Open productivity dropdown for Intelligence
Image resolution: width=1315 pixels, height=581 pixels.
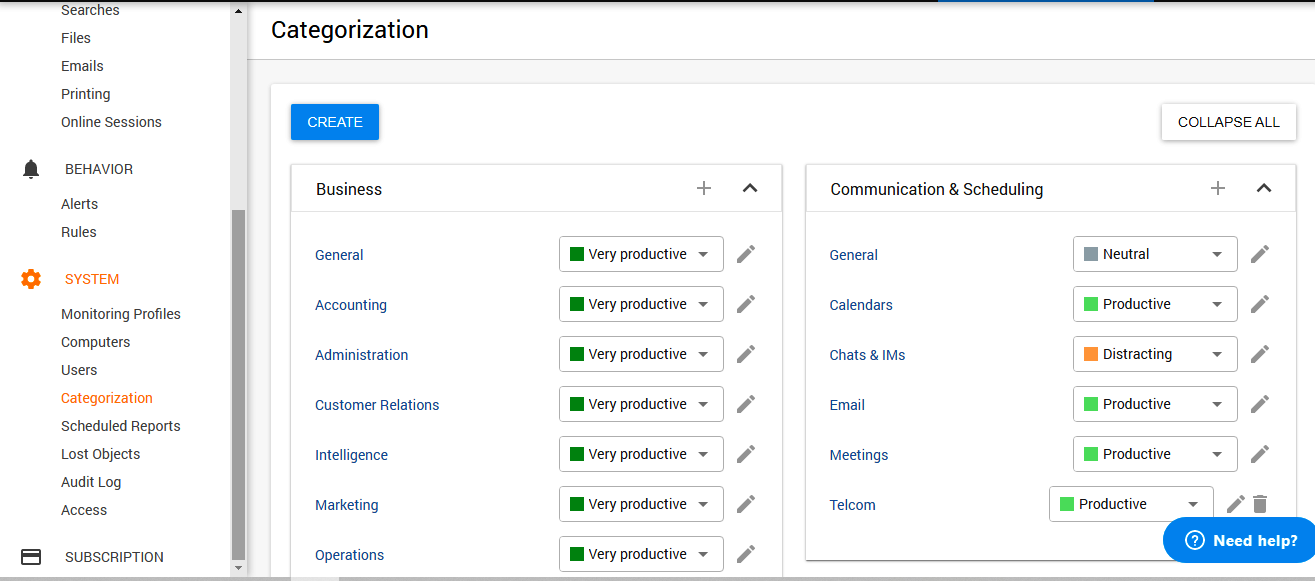click(641, 454)
